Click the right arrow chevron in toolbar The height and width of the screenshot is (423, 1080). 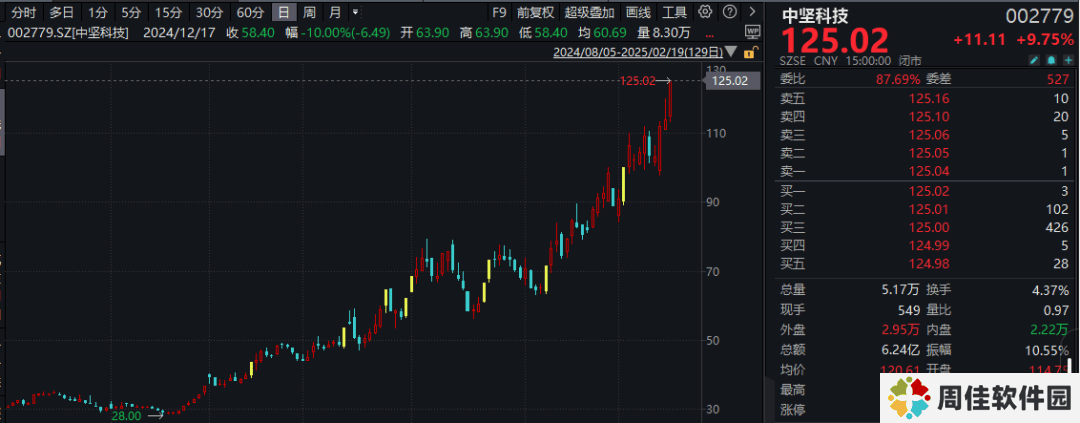753,12
